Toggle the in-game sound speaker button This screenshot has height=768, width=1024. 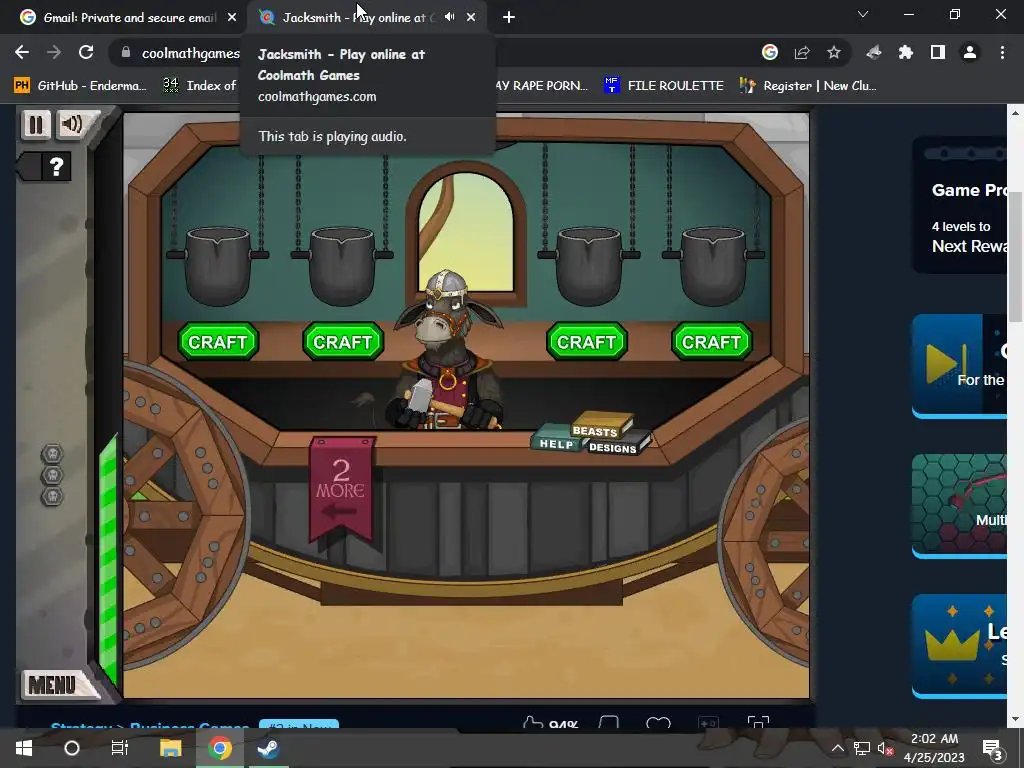click(73, 124)
